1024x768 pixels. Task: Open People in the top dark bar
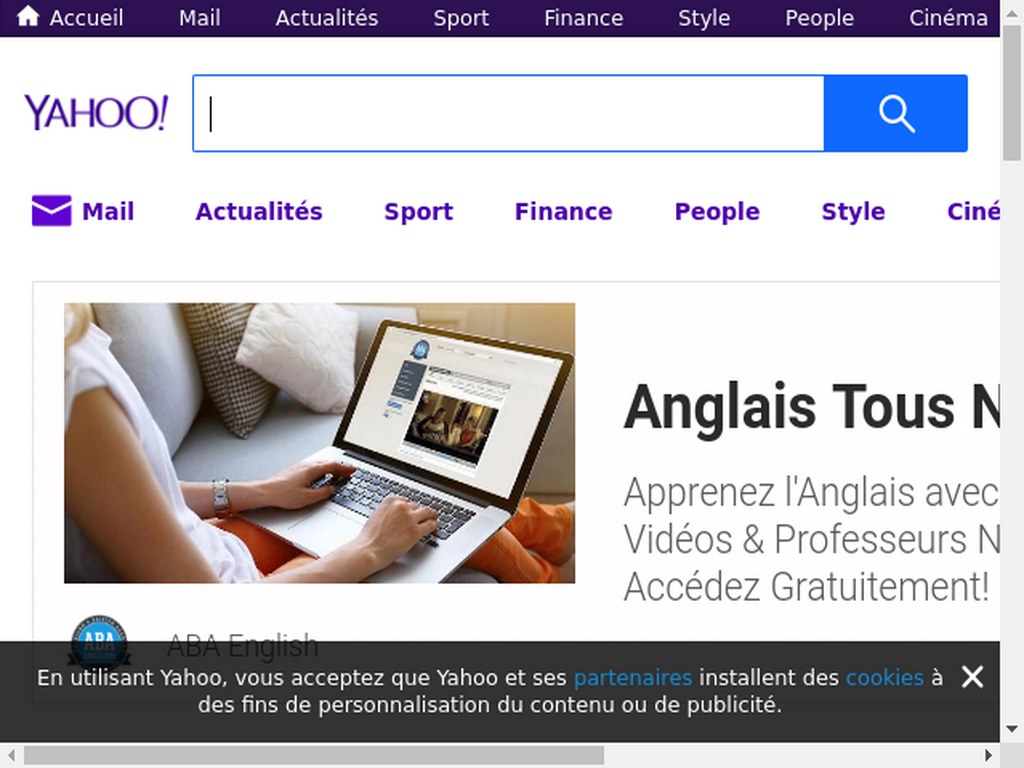(x=820, y=18)
